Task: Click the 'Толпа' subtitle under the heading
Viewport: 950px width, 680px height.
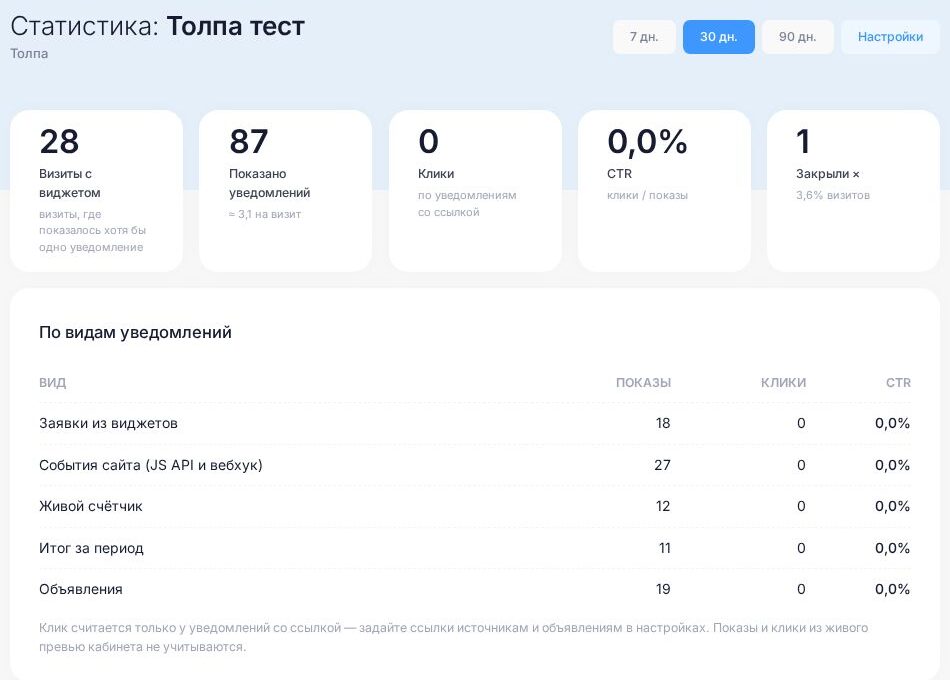Action: (x=29, y=54)
